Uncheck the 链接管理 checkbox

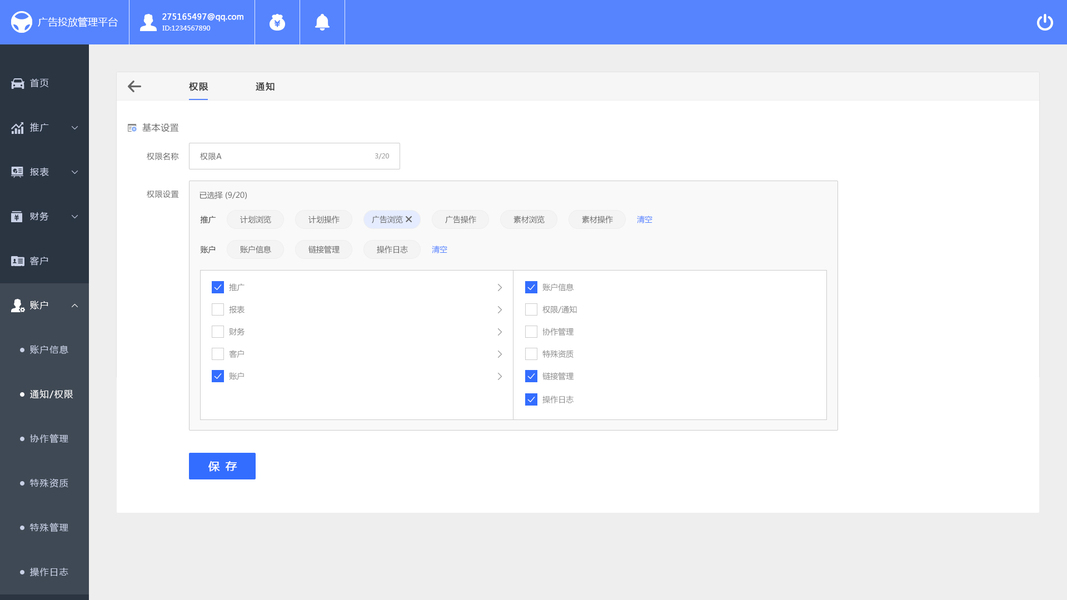point(531,376)
